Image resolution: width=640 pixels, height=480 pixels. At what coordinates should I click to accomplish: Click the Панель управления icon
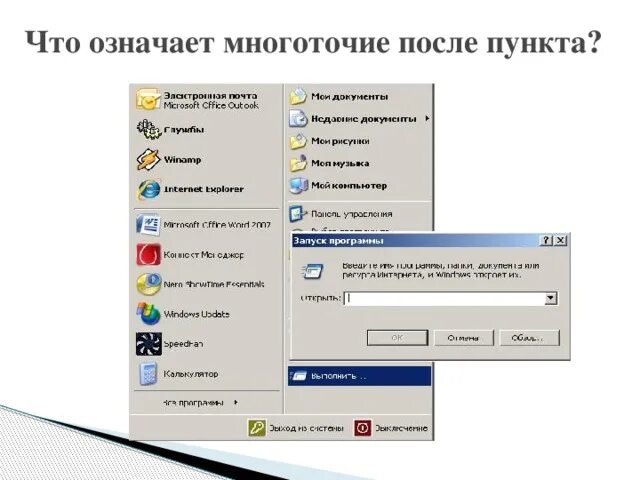point(298,214)
